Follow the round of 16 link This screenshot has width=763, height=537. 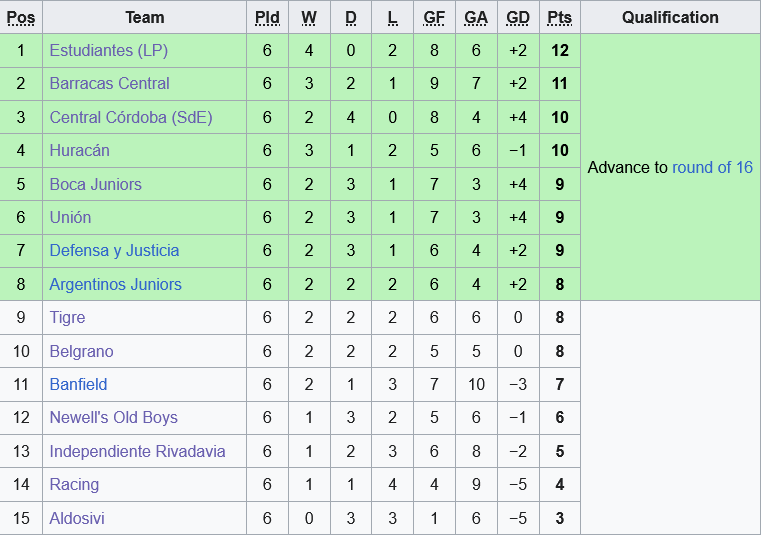coord(712,167)
